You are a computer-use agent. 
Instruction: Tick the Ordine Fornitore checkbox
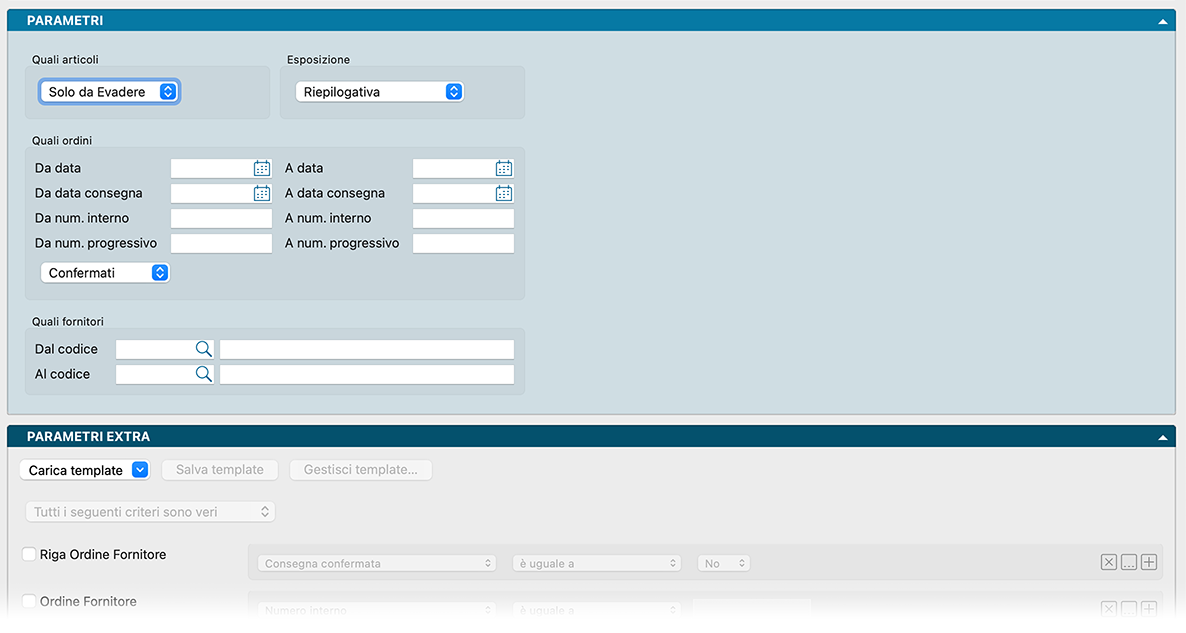29,602
